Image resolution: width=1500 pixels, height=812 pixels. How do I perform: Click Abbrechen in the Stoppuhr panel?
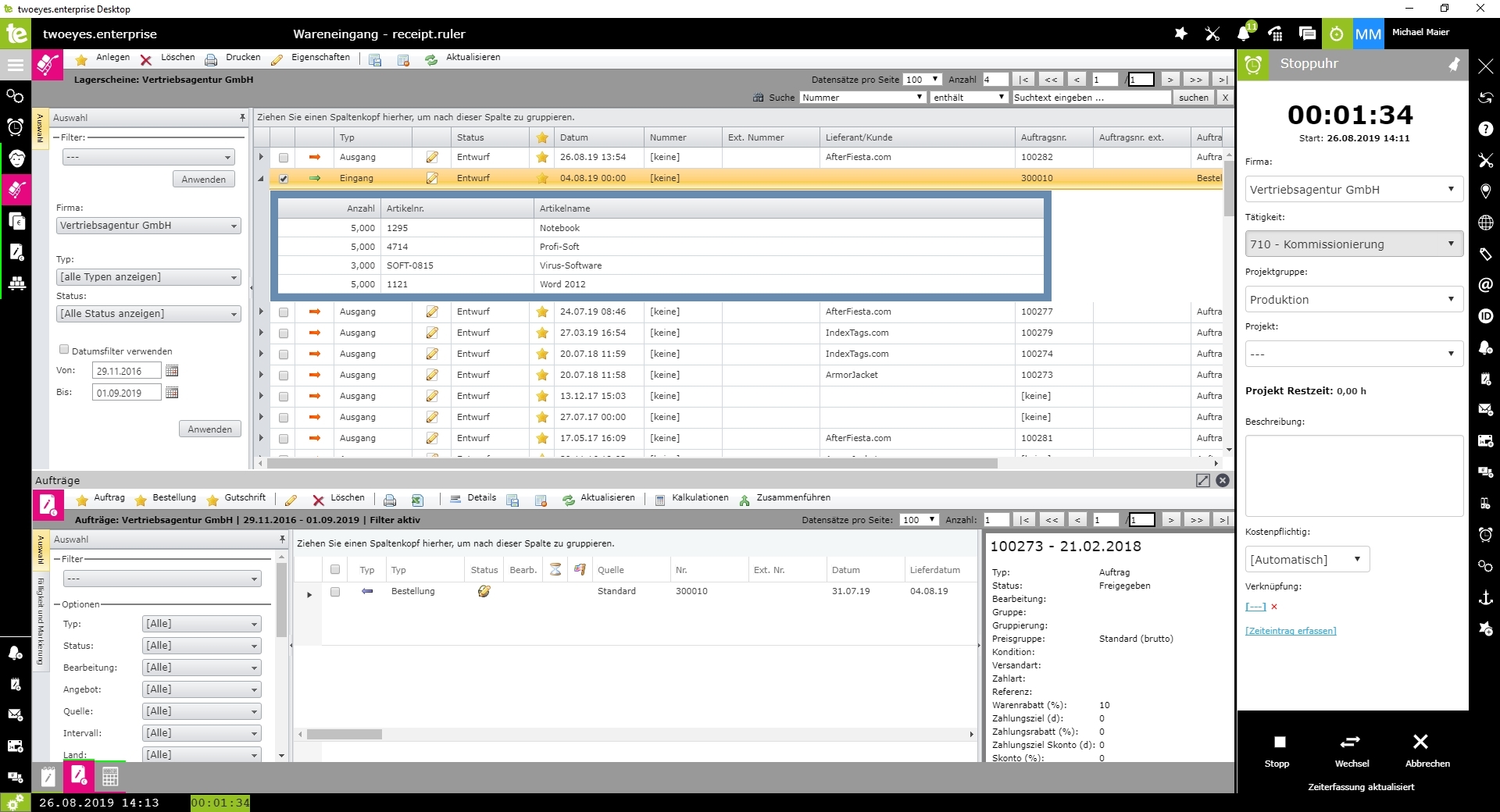tap(1427, 750)
